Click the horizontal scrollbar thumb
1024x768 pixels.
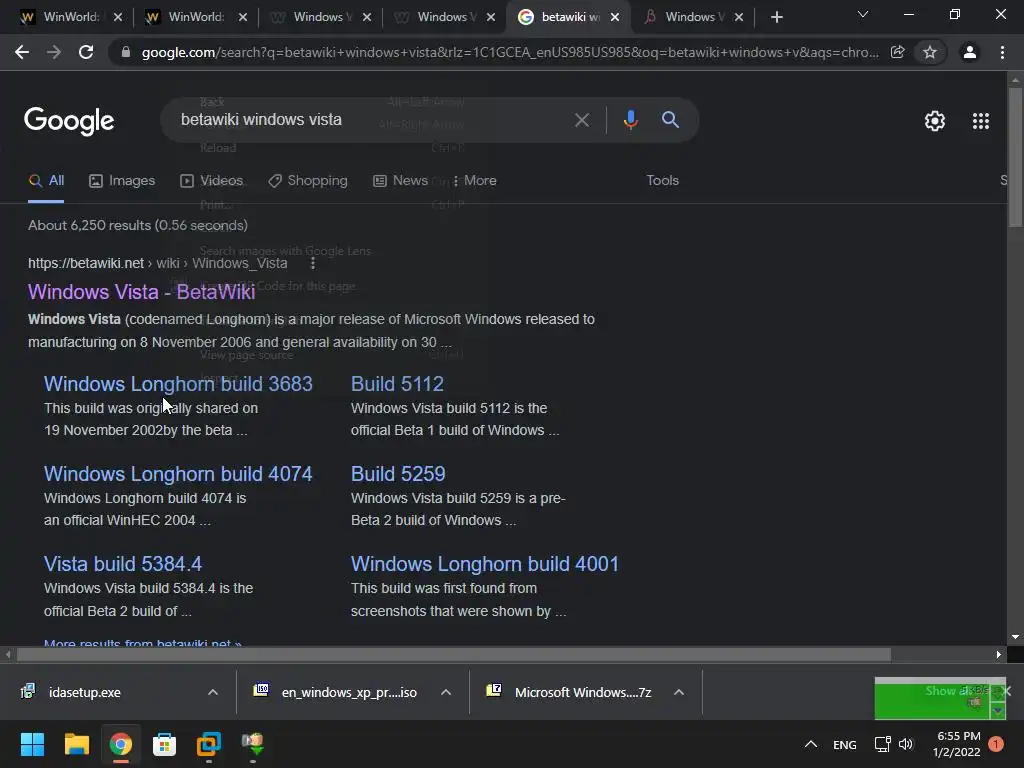453,654
